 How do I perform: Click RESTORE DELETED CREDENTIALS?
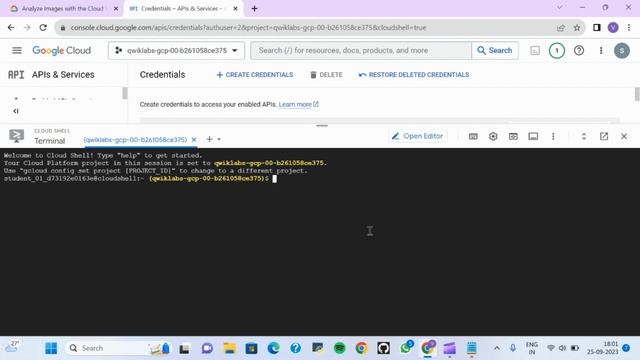click(414, 75)
